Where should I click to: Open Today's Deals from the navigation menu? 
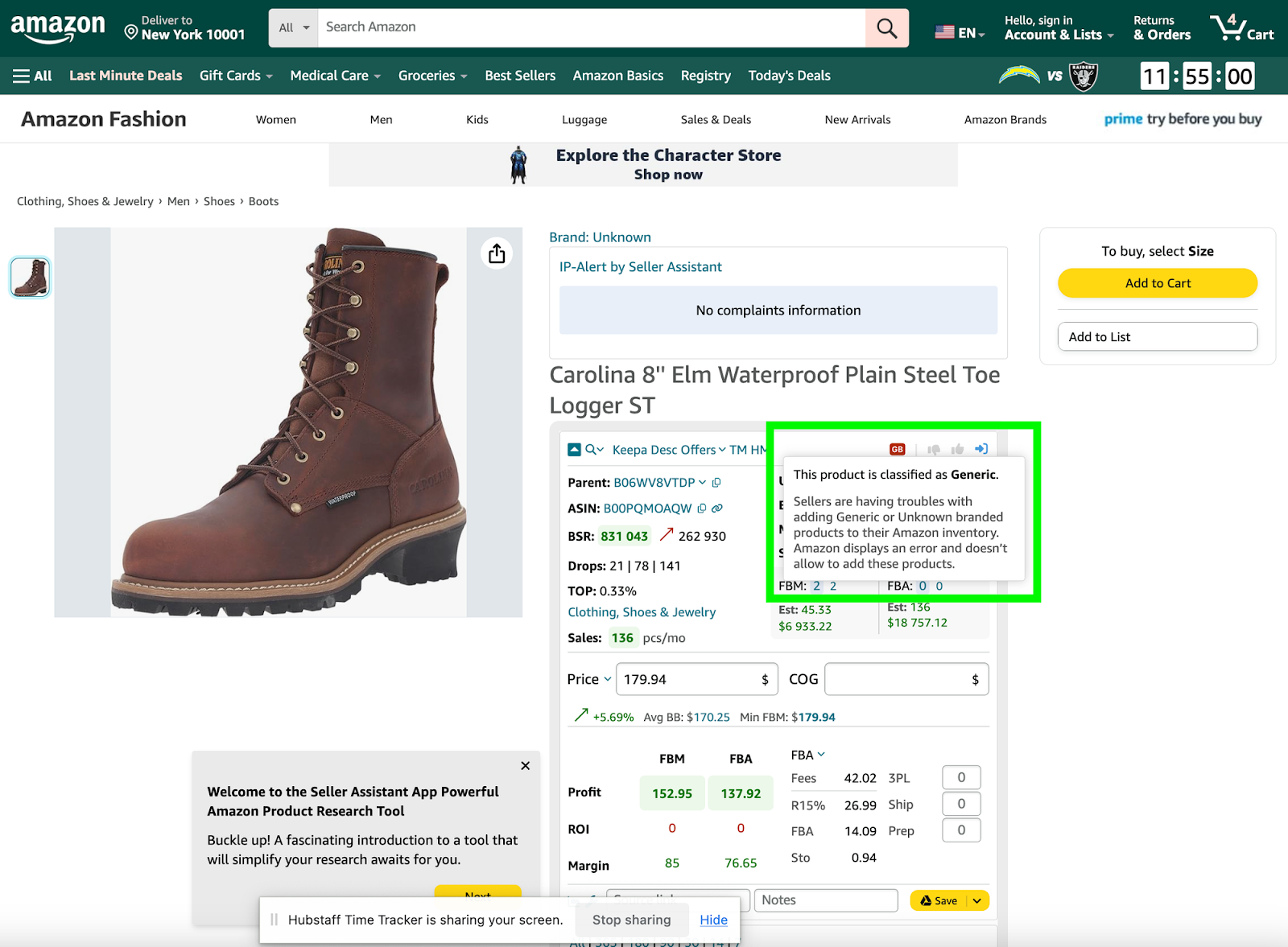click(789, 75)
